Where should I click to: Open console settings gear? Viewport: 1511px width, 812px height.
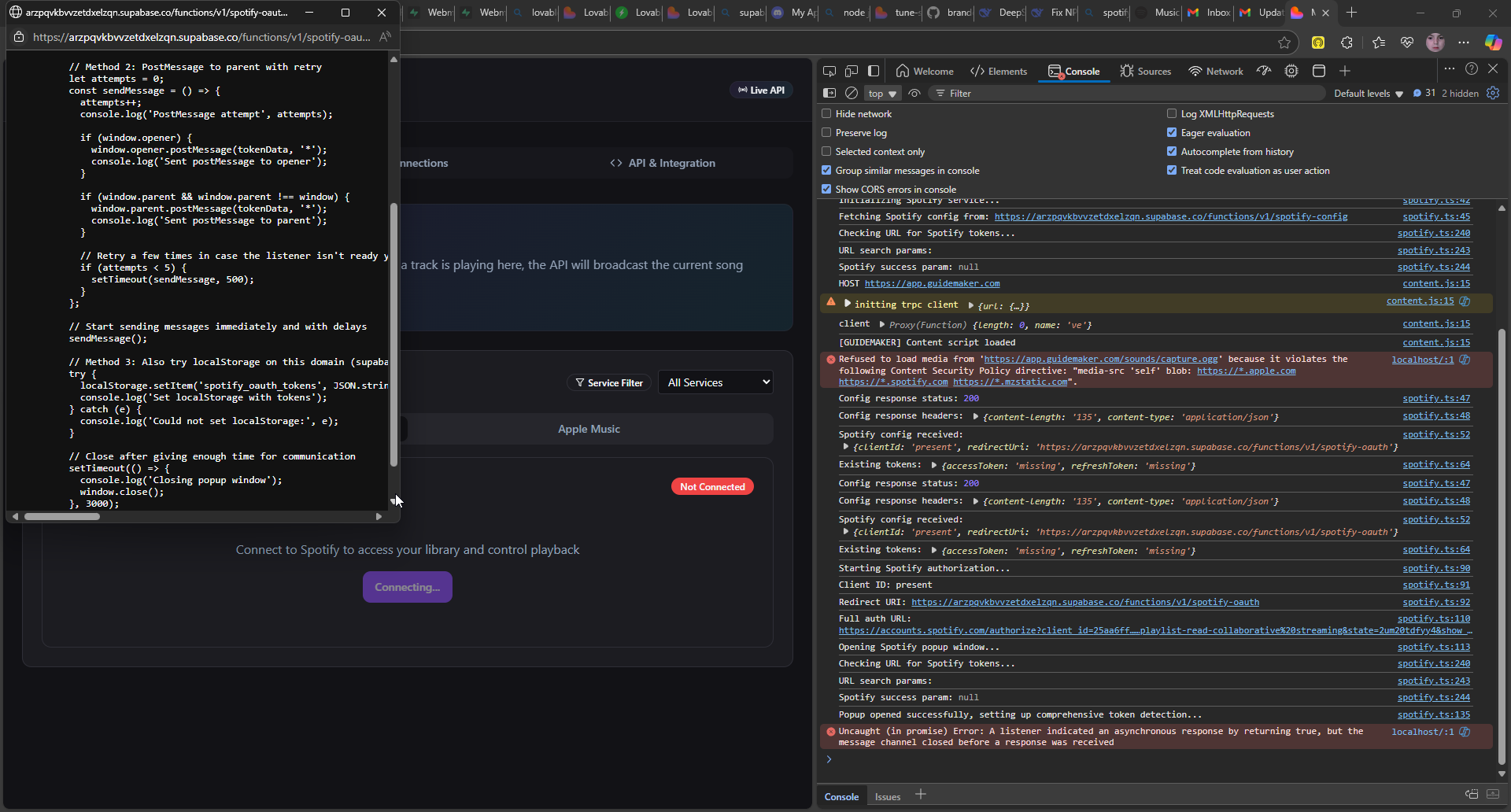(x=1493, y=93)
